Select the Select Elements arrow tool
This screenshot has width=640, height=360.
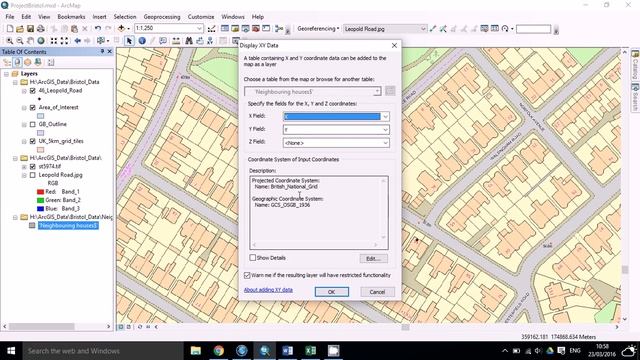click(x=129, y=41)
